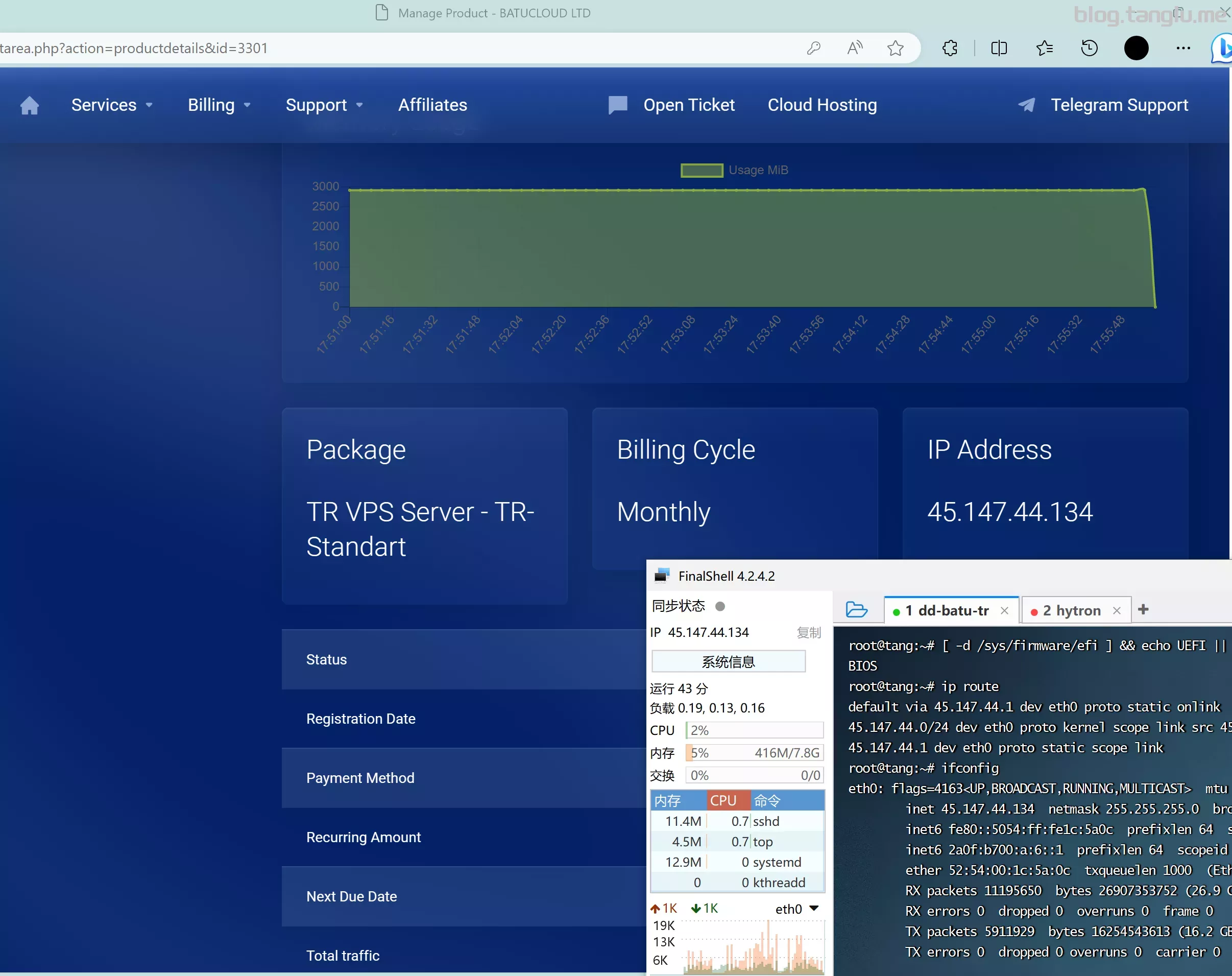Select the Manage Product browser tab
Image resolution: width=1232 pixels, height=976 pixels.
(x=482, y=13)
